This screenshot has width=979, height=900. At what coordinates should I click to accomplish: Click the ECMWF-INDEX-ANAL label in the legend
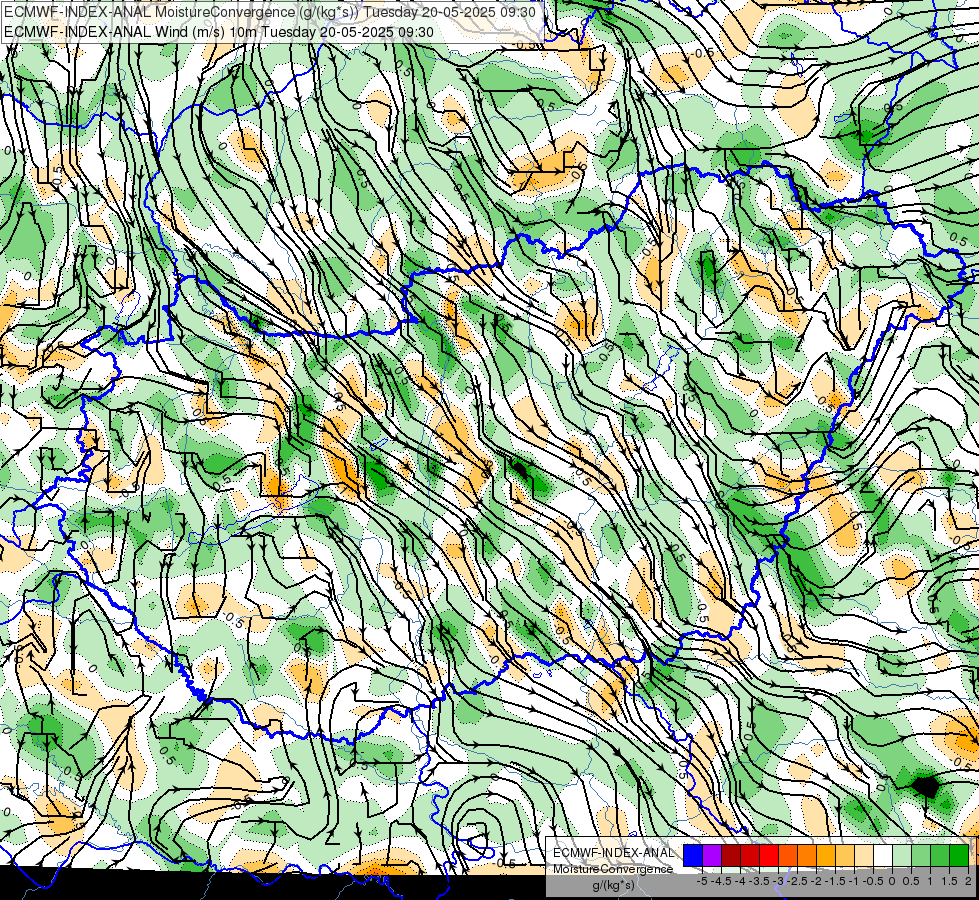(613, 853)
